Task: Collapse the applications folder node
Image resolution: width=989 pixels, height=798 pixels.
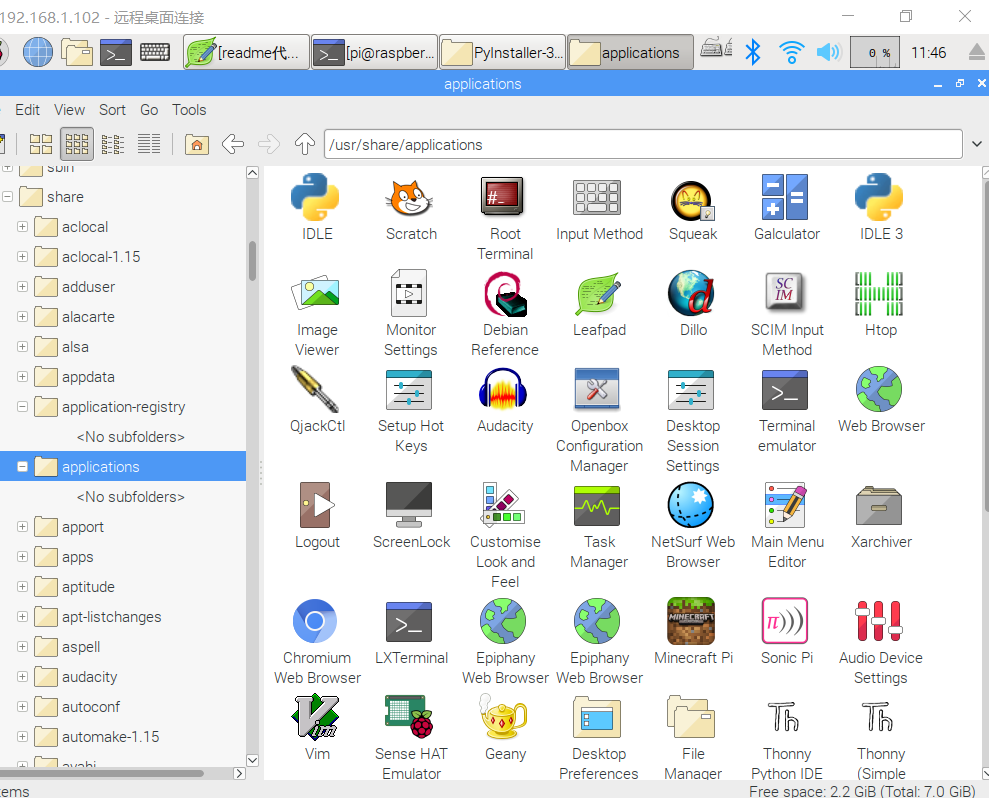Action: click(x=23, y=467)
